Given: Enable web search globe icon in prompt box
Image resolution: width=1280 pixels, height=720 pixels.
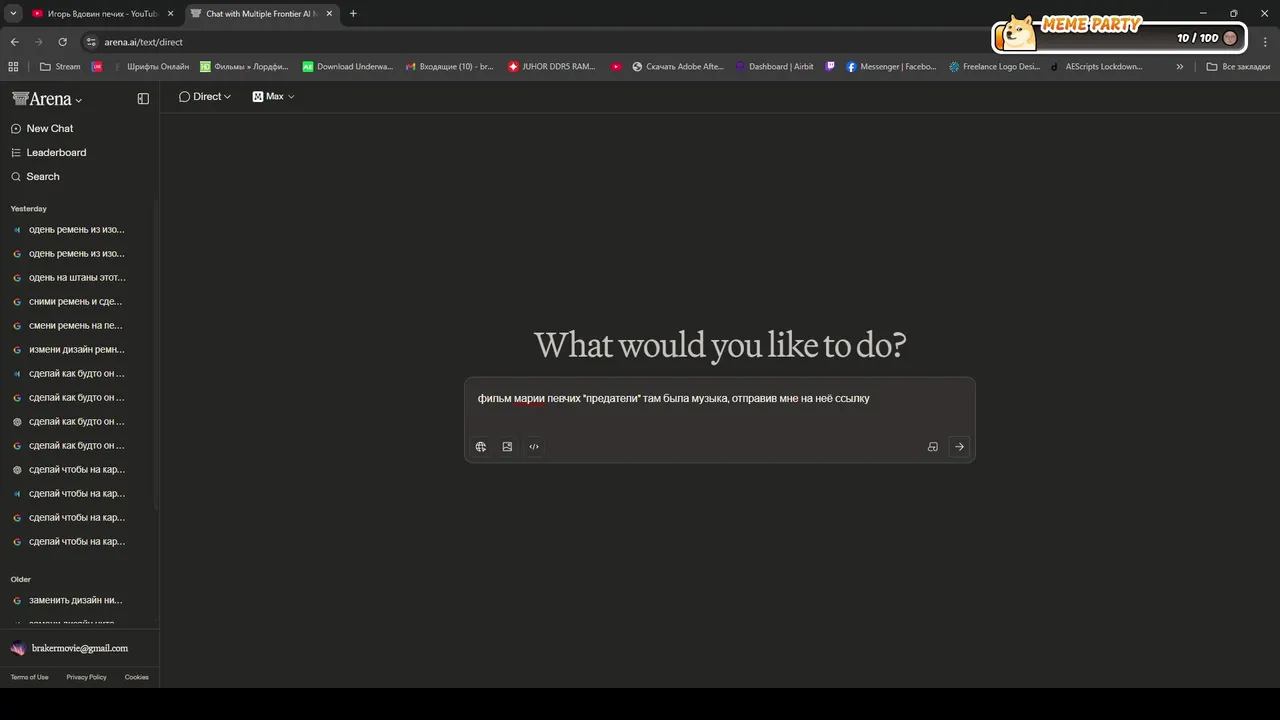Looking at the screenshot, I should pyautogui.click(x=481, y=447).
